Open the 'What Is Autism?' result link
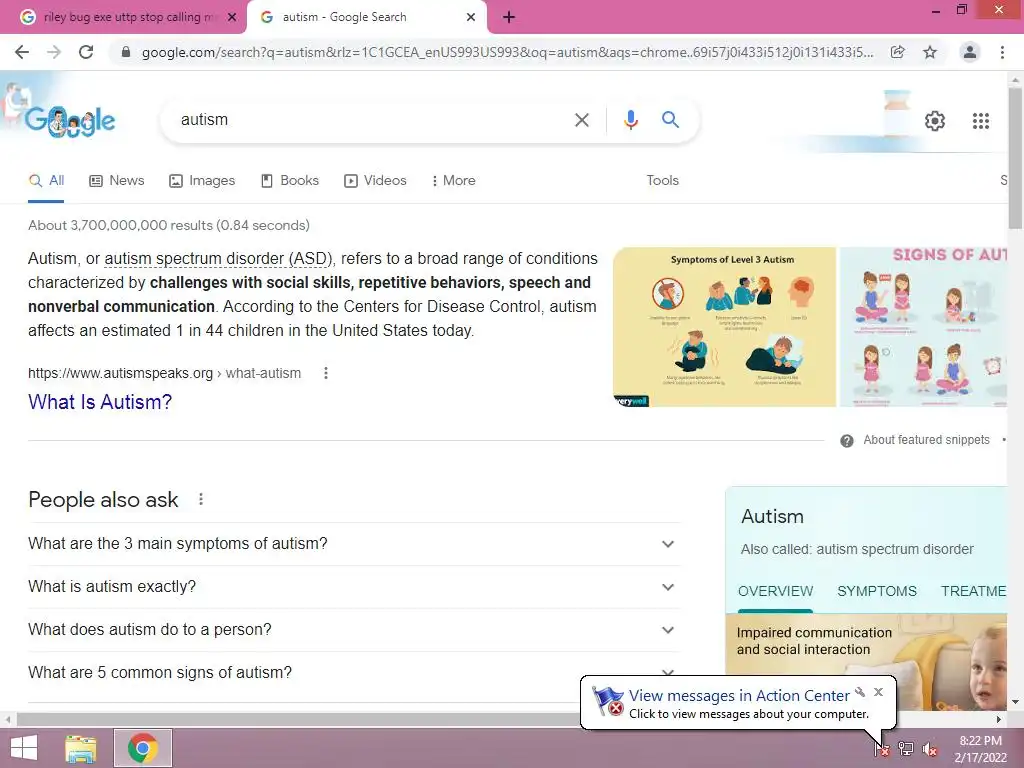The image size is (1024, 768). click(100, 402)
